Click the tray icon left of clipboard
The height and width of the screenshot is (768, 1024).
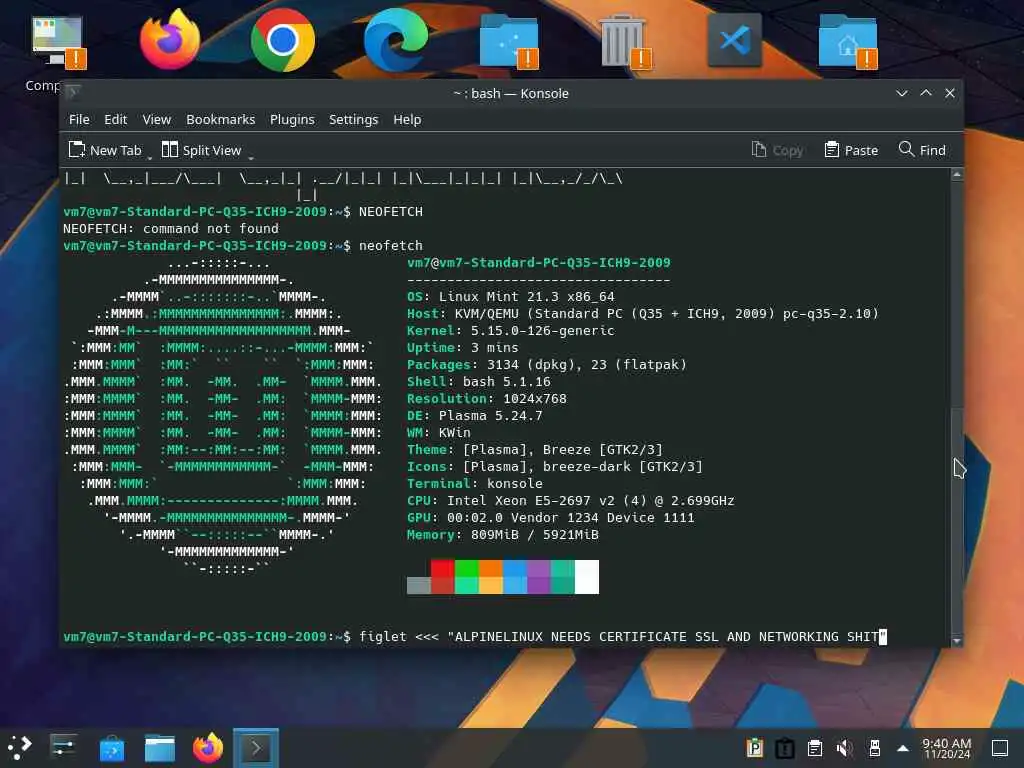pyautogui.click(x=785, y=748)
